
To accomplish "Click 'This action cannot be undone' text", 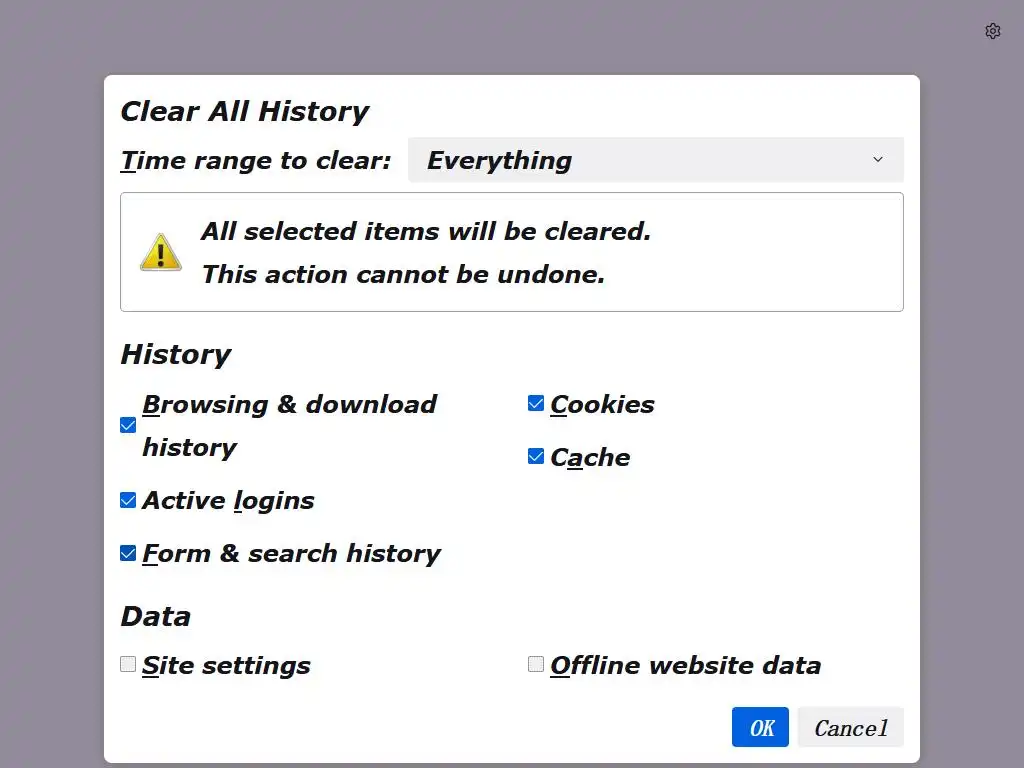I will [x=403, y=274].
